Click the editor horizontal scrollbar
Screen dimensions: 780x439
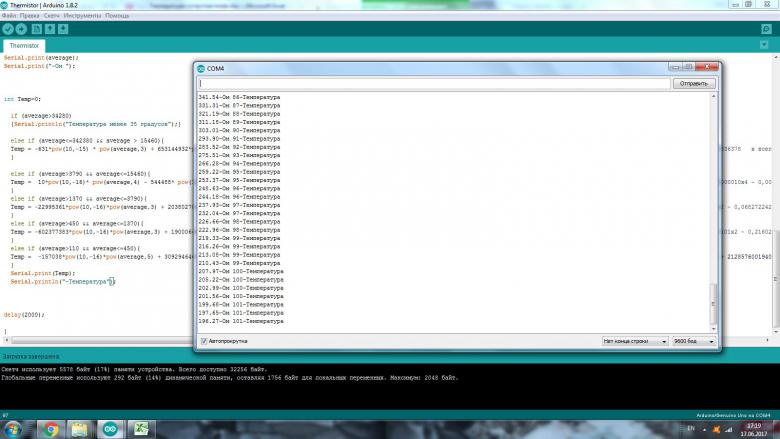[99, 341]
